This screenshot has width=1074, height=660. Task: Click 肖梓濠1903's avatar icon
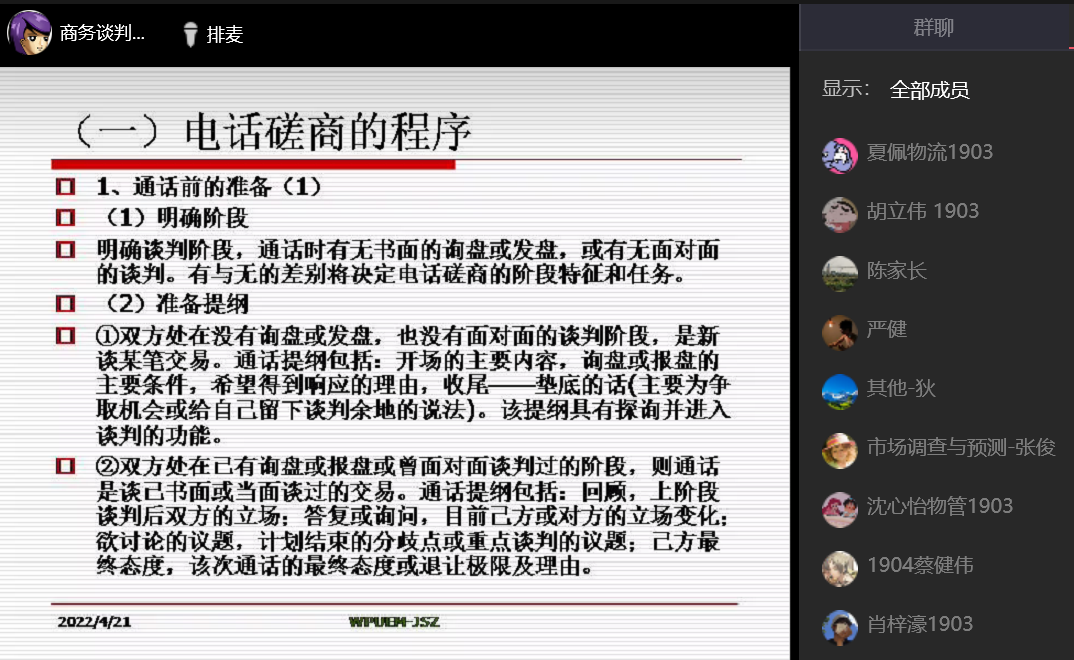839,627
